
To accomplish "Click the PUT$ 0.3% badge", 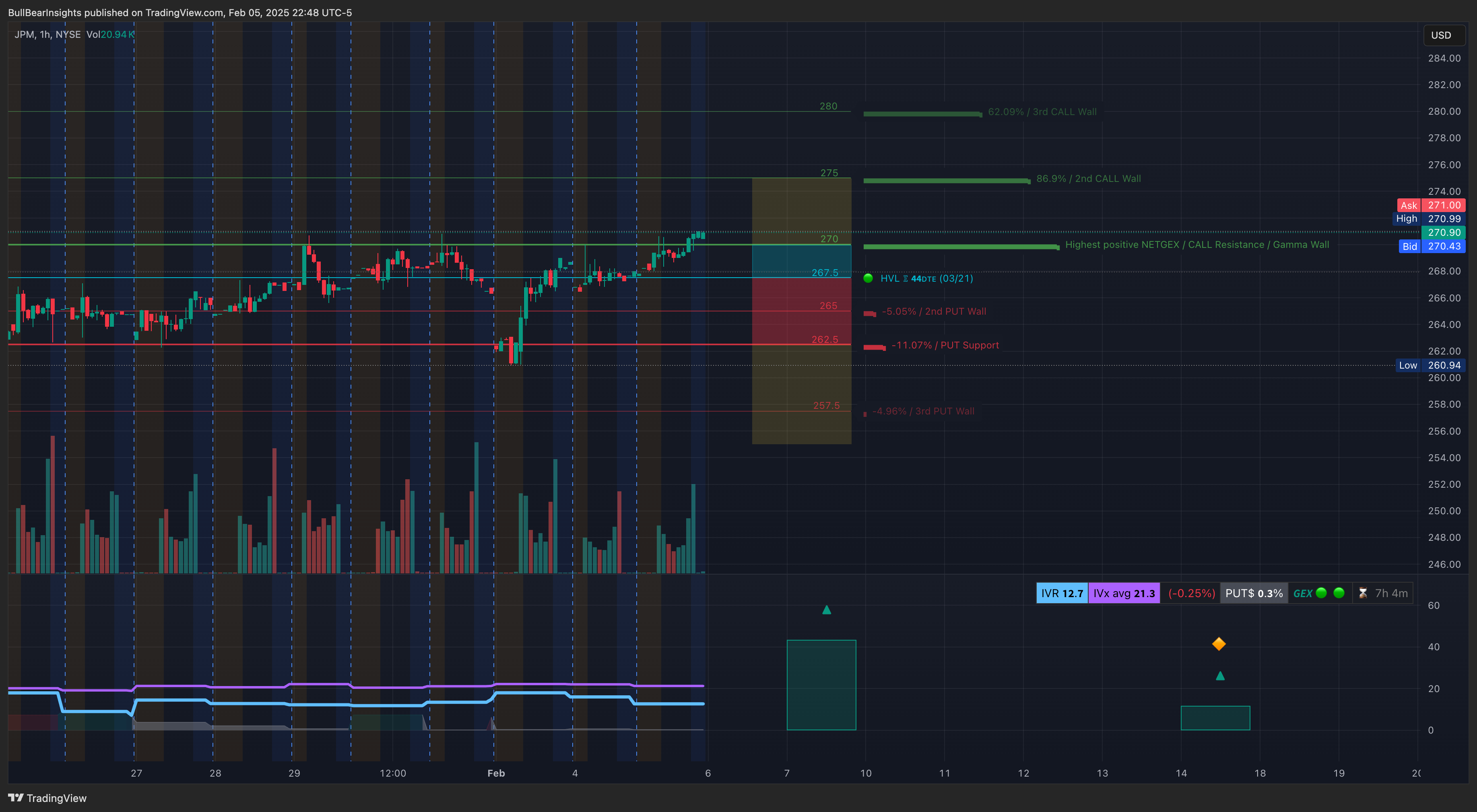I will (1254, 593).
